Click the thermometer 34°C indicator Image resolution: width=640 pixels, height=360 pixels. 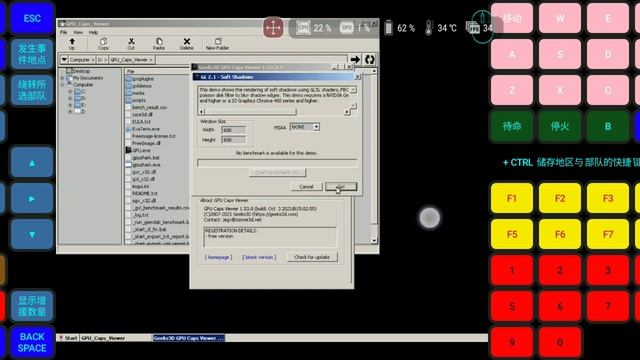point(440,28)
